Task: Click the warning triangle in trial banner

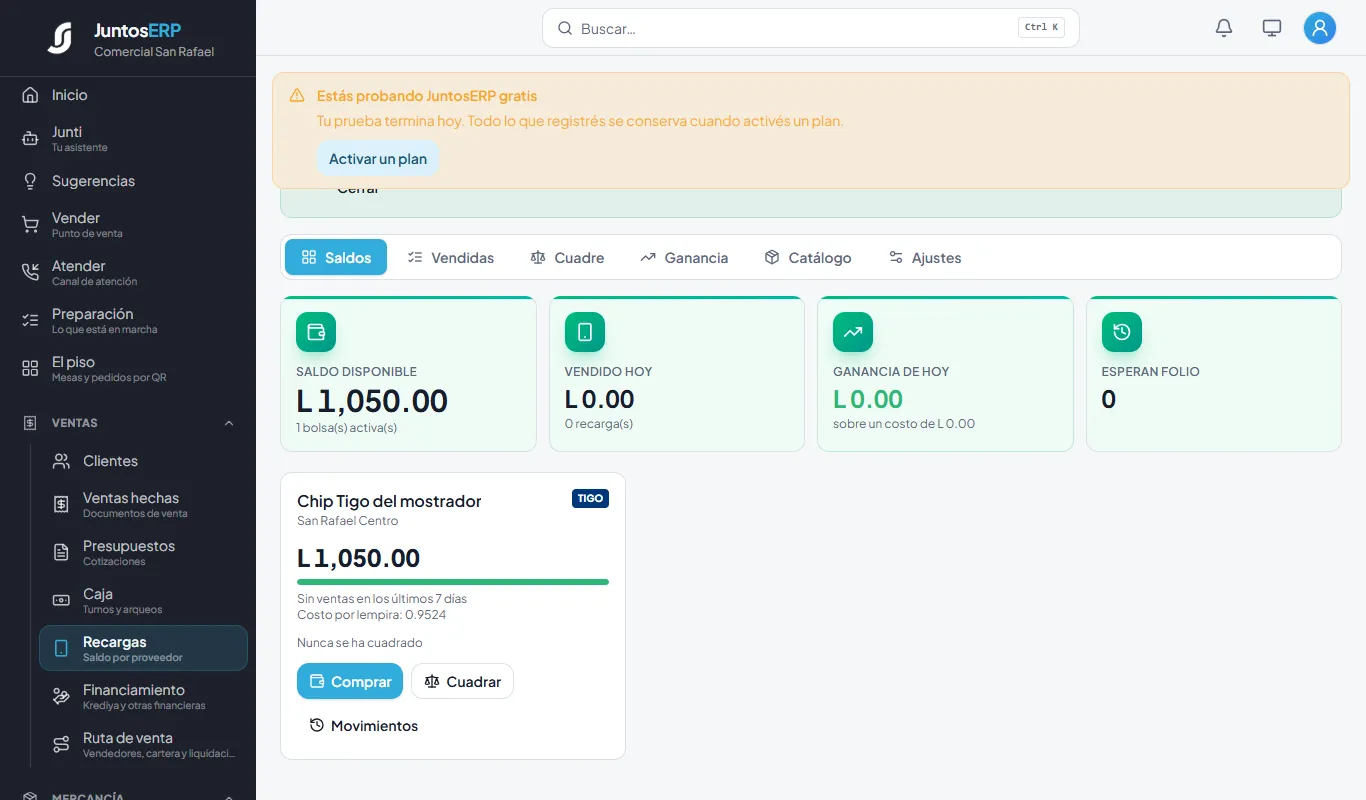Action: point(297,96)
